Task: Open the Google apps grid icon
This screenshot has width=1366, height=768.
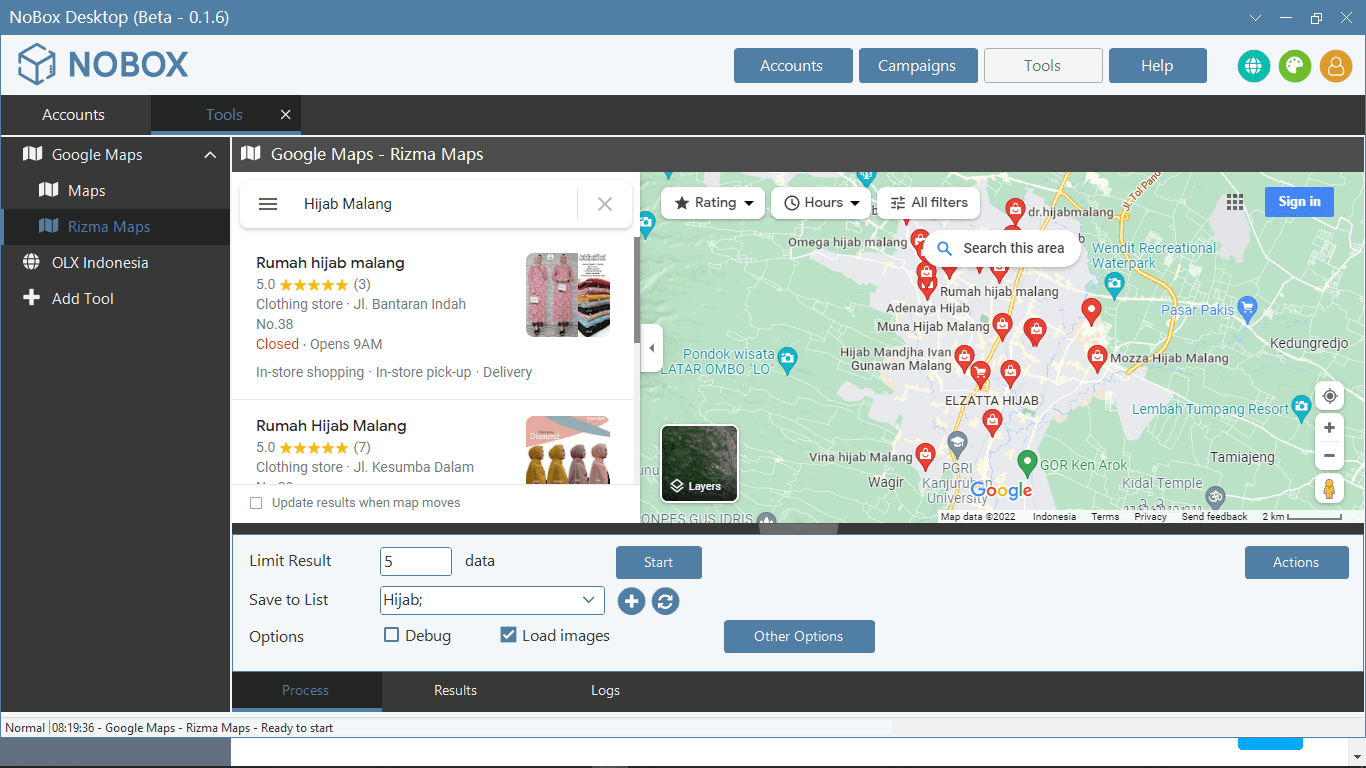Action: pos(1235,202)
